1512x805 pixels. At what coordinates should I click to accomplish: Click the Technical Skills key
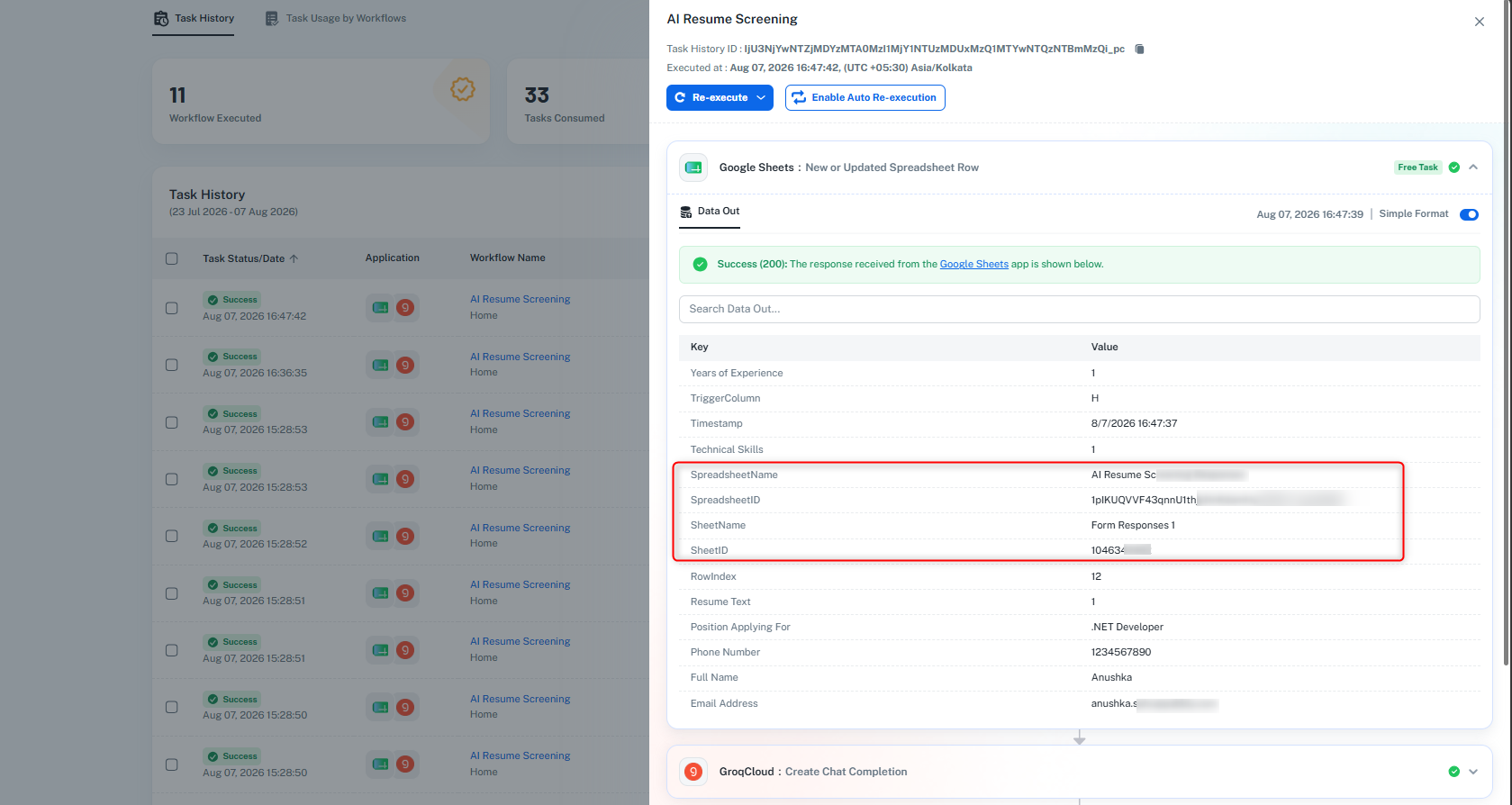[727, 449]
